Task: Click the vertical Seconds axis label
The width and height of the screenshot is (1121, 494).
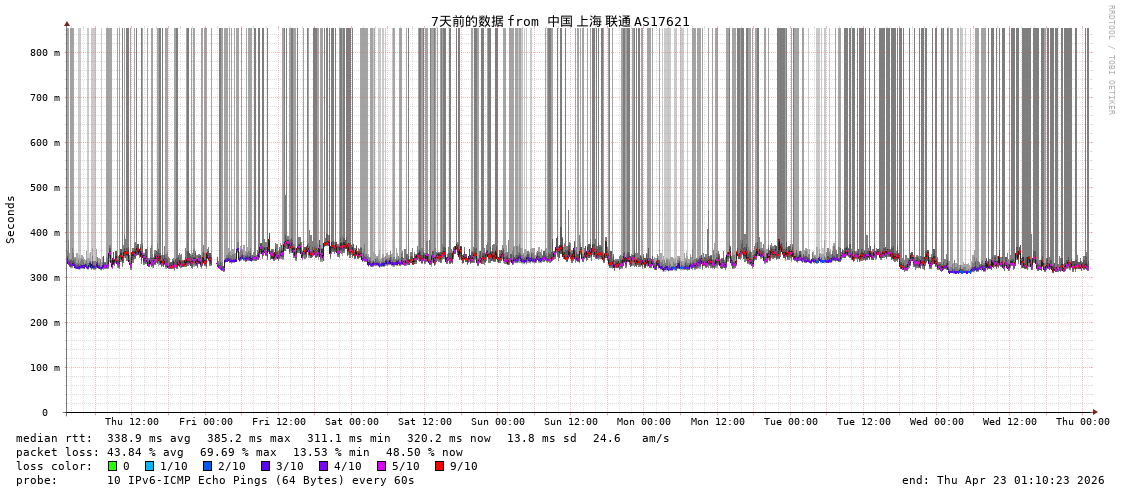Action: click(11, 219)
